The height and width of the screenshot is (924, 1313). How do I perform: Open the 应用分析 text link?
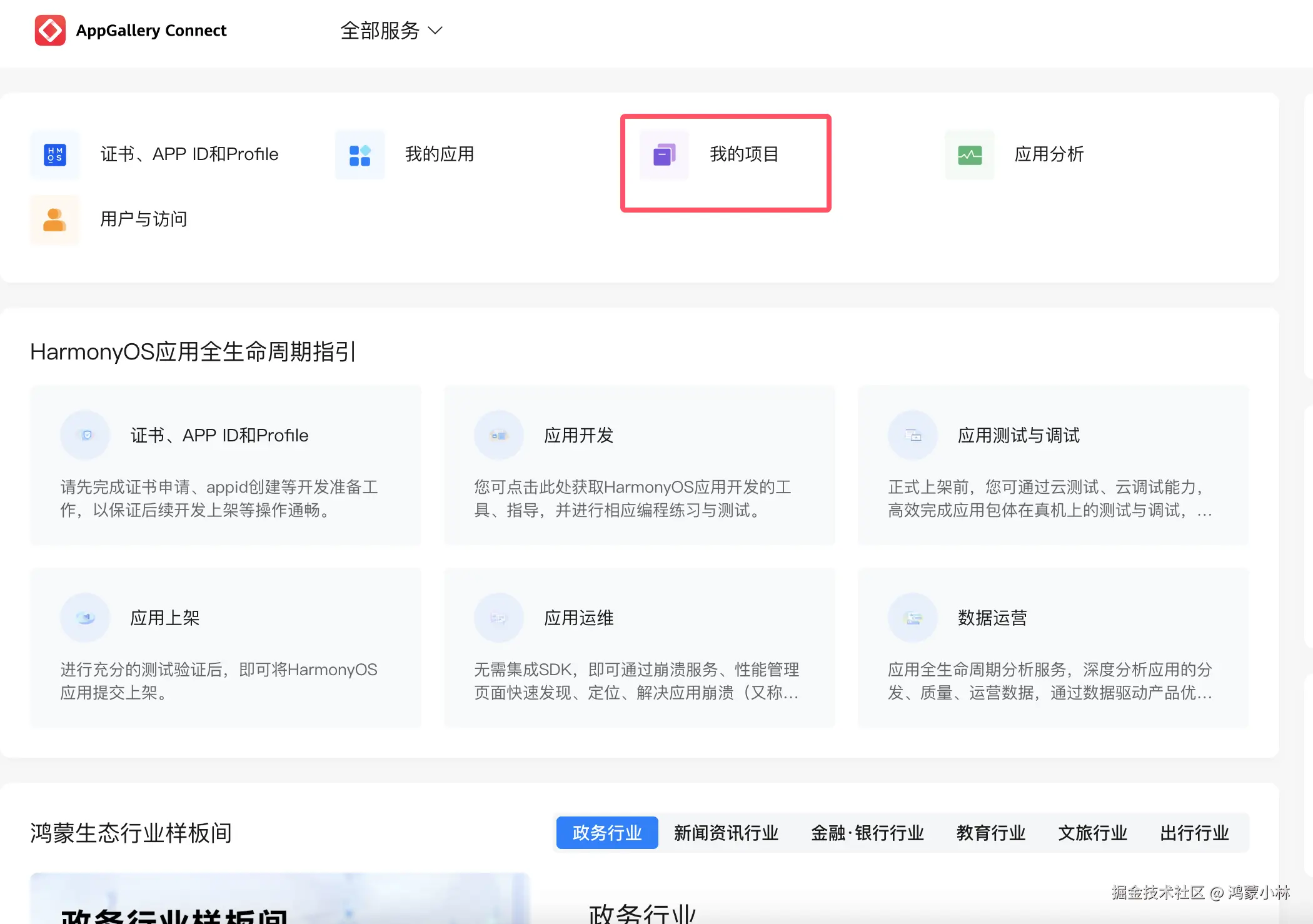point(1049,154)
